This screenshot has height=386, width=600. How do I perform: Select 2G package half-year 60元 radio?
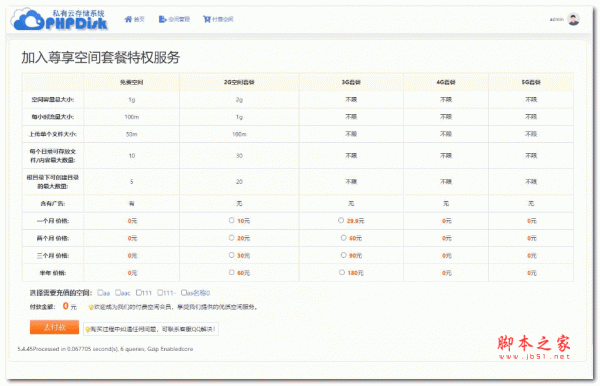coord(232,272)
